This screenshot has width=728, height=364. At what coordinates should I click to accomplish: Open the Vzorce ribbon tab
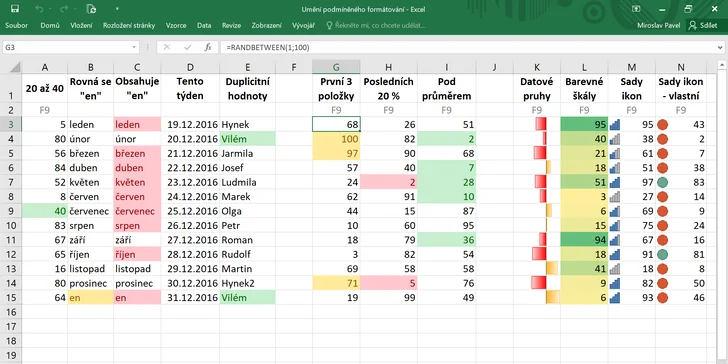click(x=176, y=26)
